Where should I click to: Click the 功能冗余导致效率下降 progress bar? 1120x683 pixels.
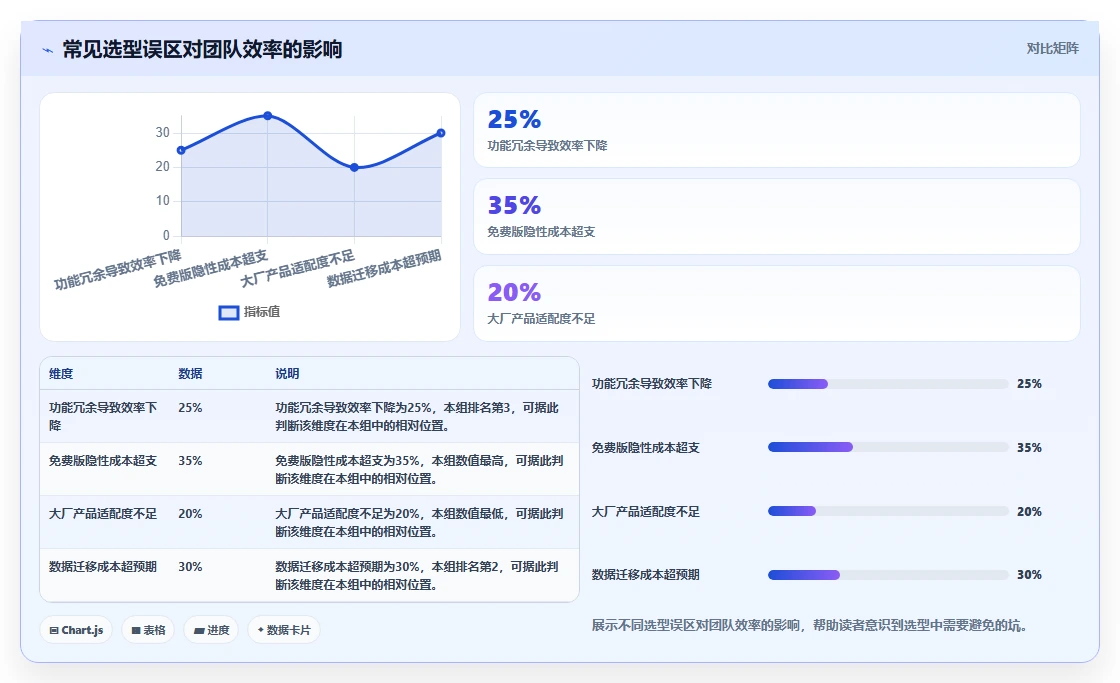tap(888, 384)
